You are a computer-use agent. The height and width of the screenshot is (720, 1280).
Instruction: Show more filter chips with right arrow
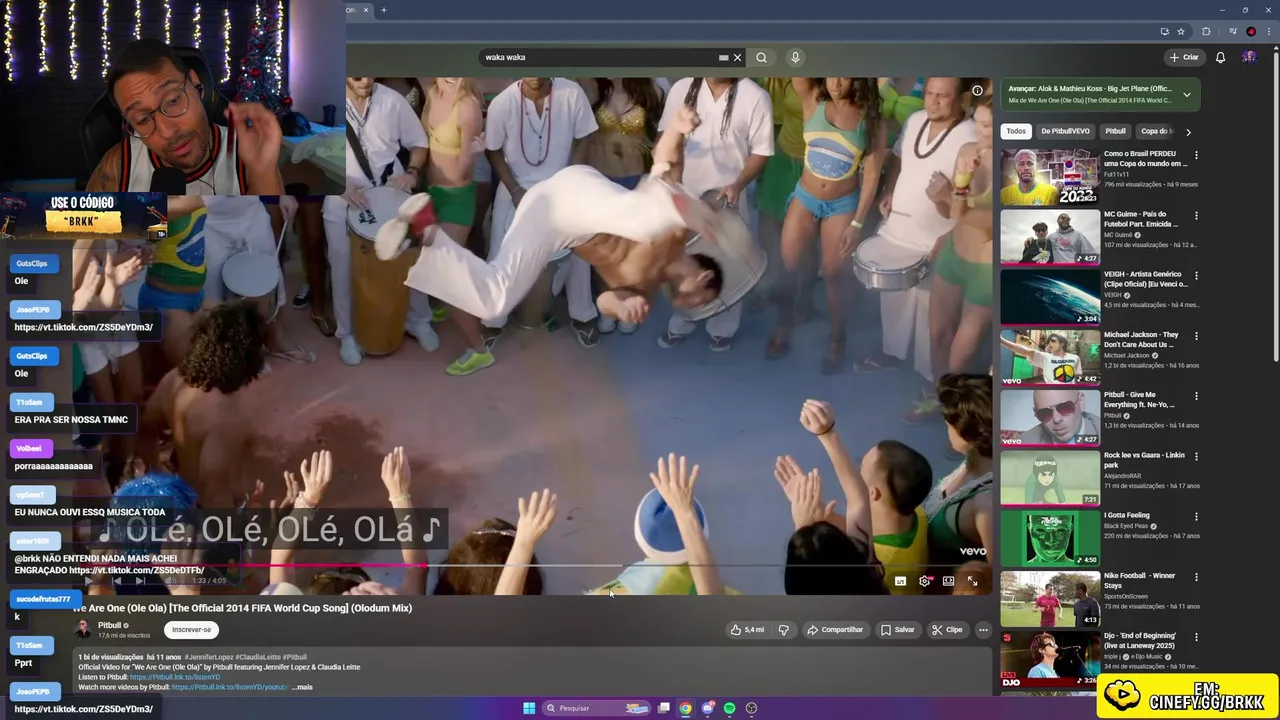point(1188,131)
